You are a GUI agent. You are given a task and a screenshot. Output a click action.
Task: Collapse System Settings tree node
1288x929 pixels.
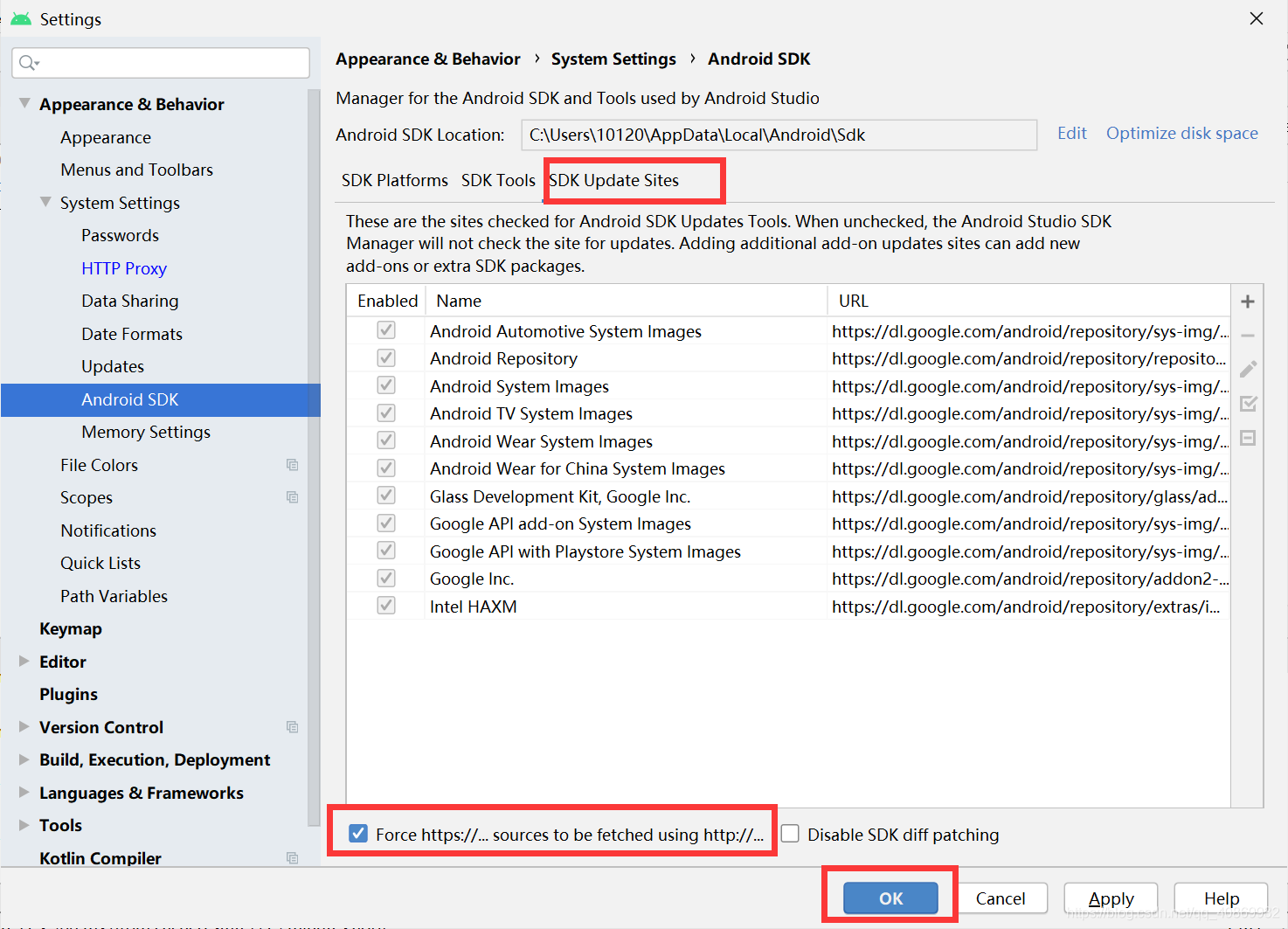[45, 202]
